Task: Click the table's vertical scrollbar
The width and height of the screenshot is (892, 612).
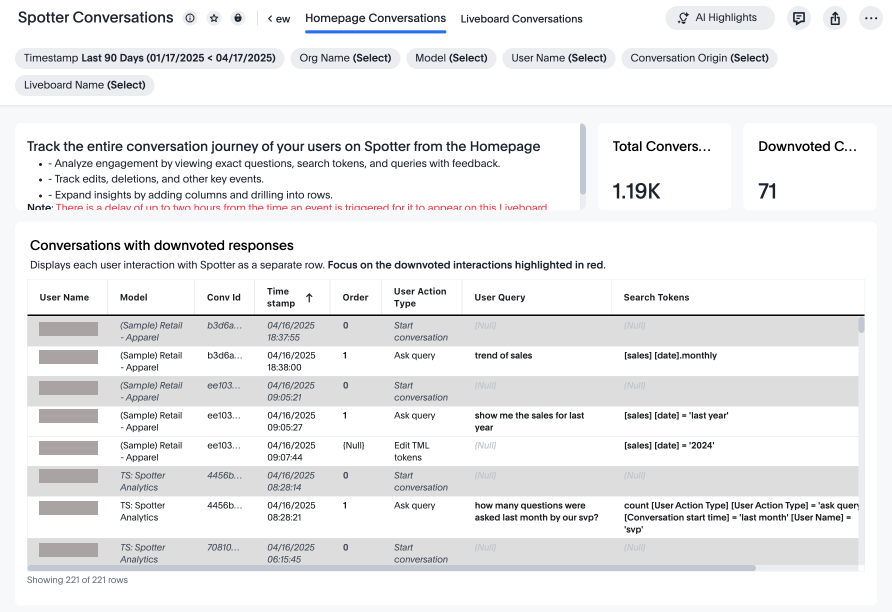Action: tap(861, 326)
